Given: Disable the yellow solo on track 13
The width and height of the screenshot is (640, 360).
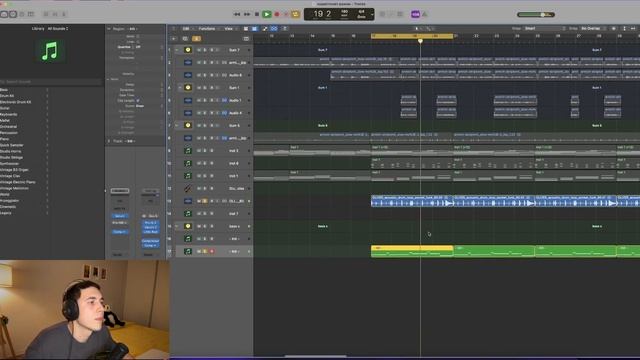Looking at the screenshot, I should [x=205, y=201].
